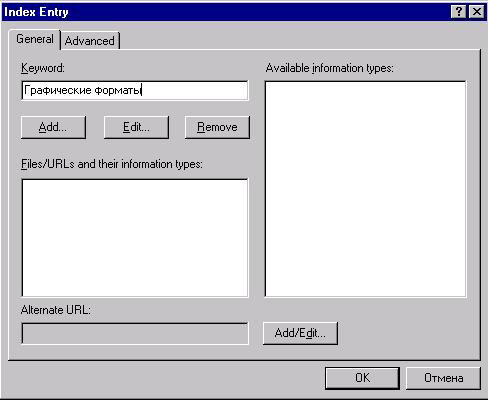Focus the Available information types list box
Screen dimensions: 488x400
[x=365, y=189]
